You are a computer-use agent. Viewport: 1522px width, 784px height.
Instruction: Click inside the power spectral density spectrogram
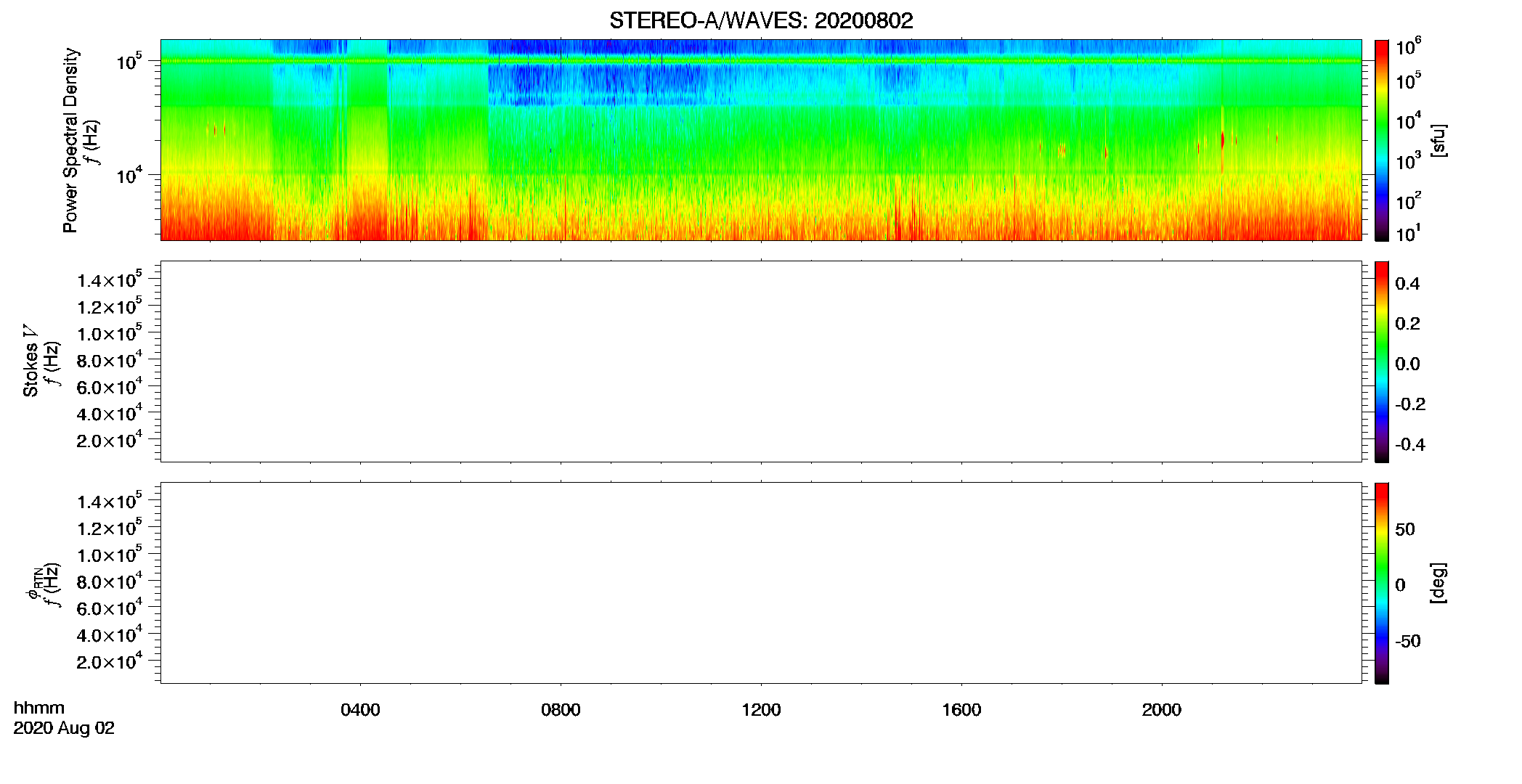tap(761, 140)
